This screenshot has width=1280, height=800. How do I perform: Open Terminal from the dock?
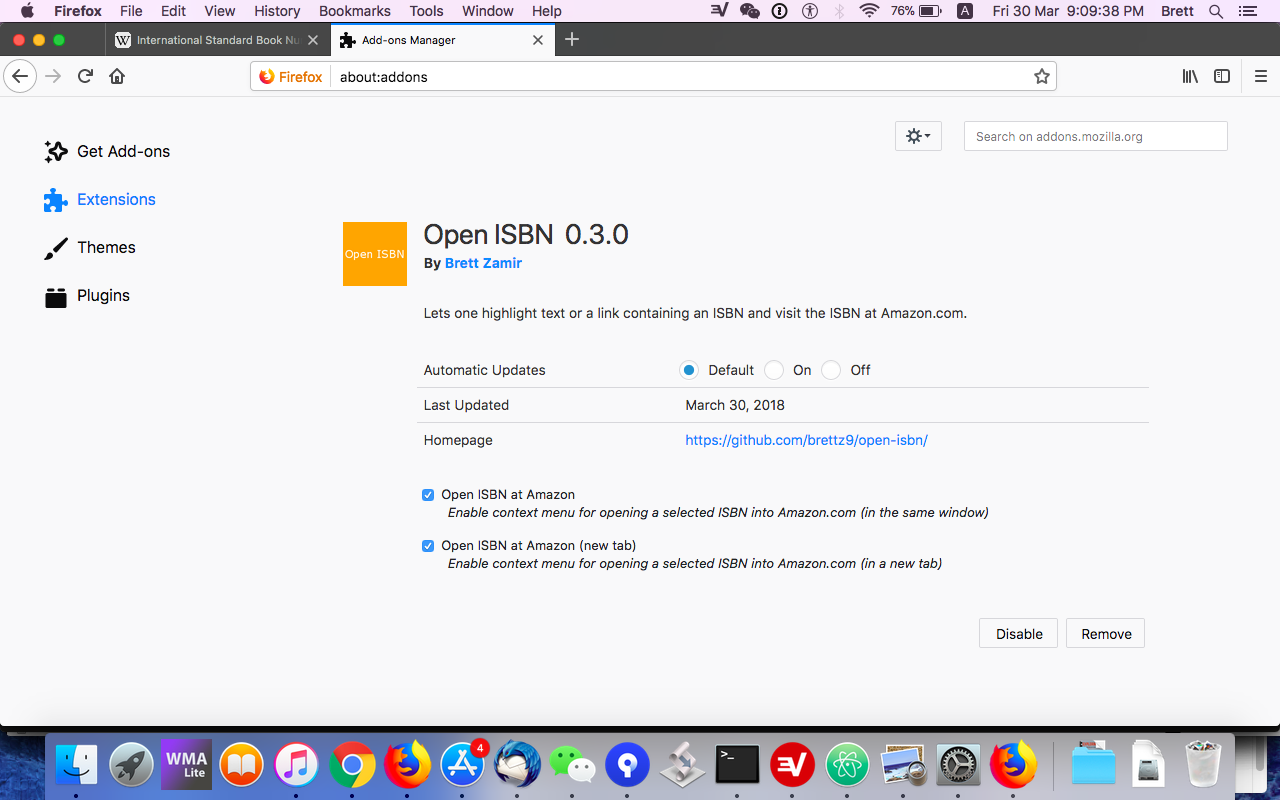738,766
